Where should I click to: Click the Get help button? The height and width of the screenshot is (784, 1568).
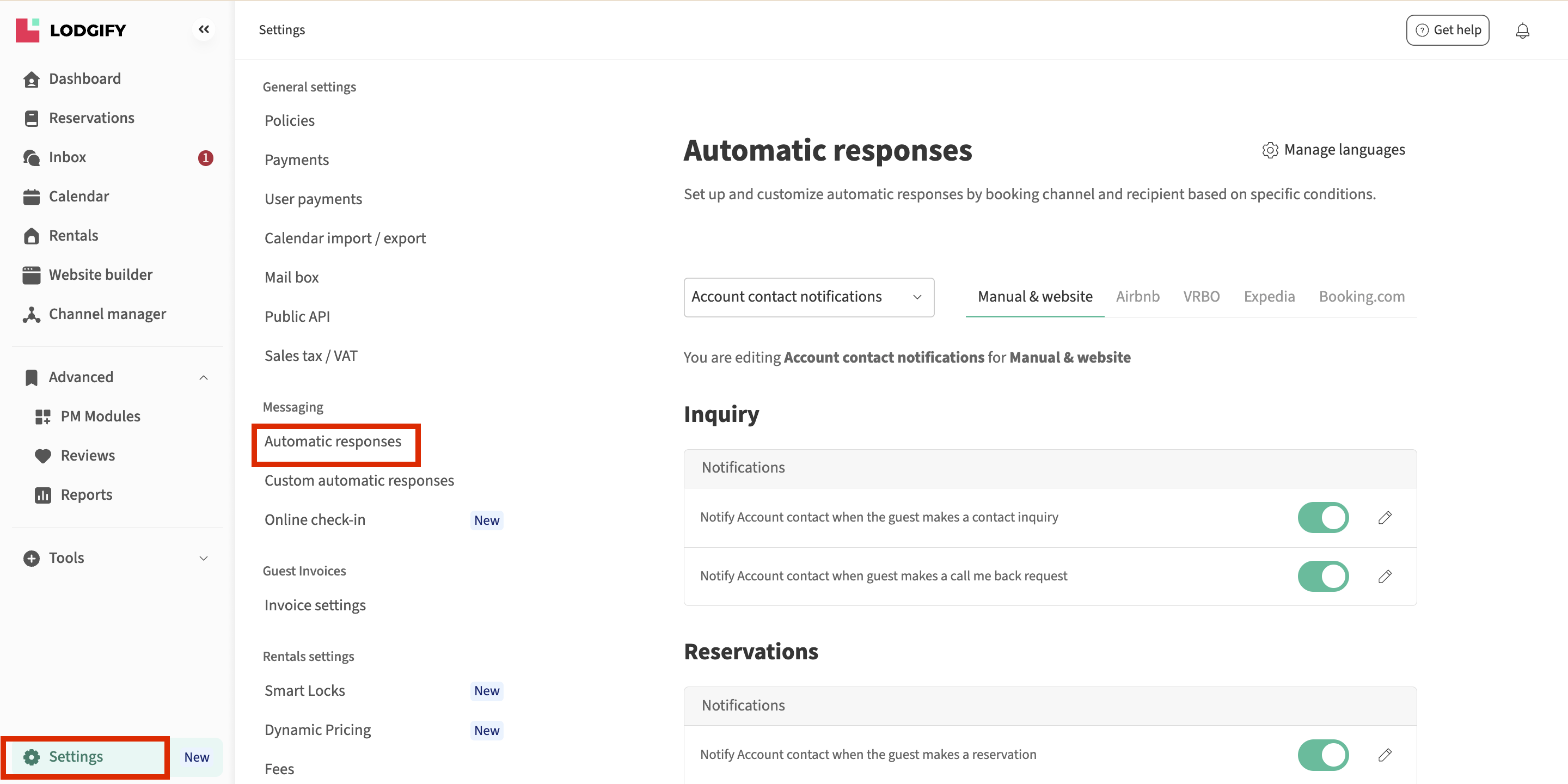[1447, 30]
